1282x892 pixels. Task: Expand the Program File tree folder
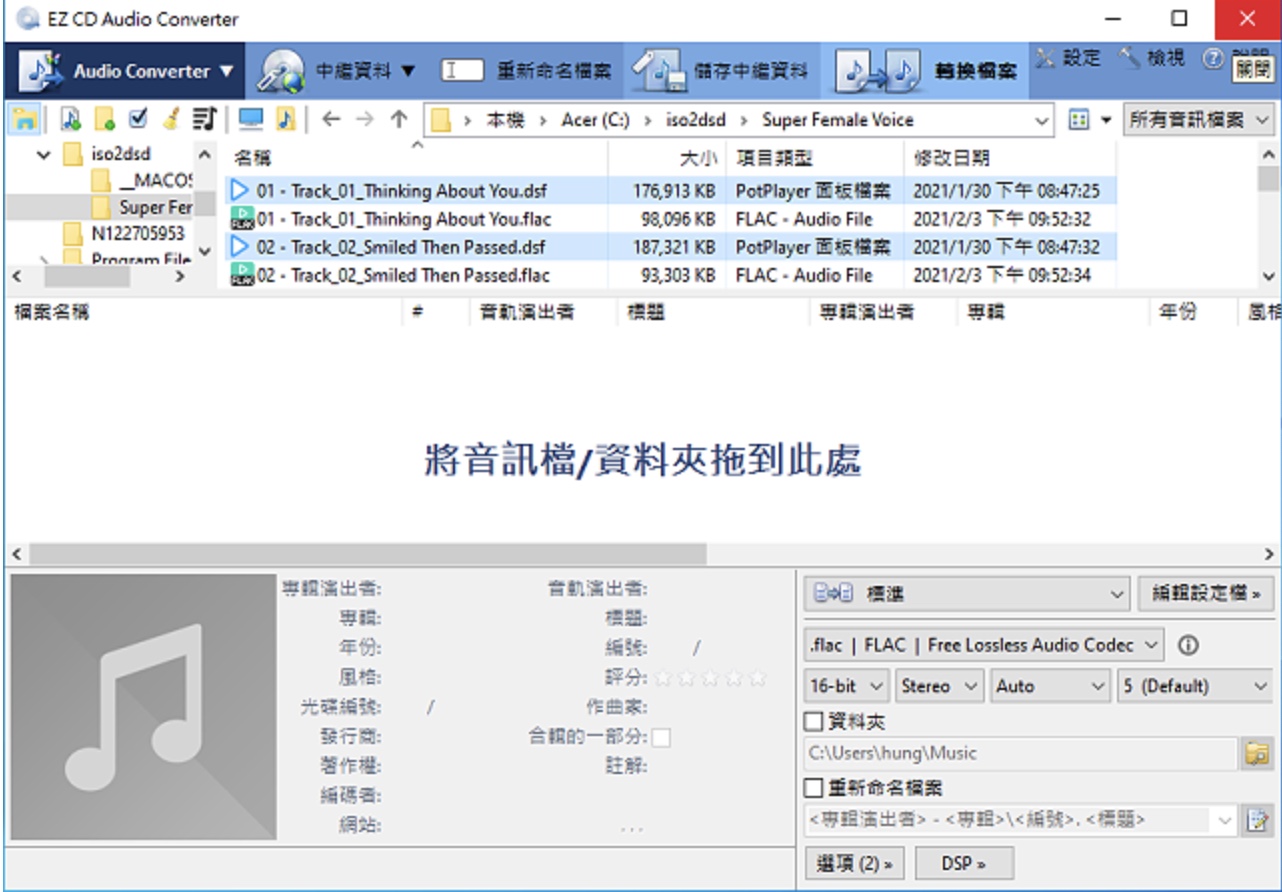[x=44, y=260]
